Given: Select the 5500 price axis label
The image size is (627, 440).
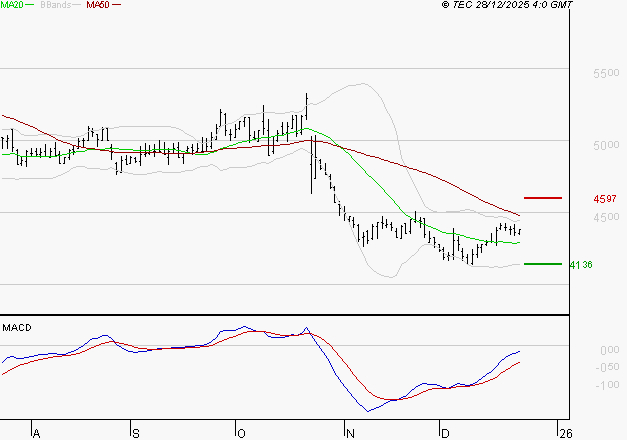Looking at the screenshot, I should (x=606, y=73).
